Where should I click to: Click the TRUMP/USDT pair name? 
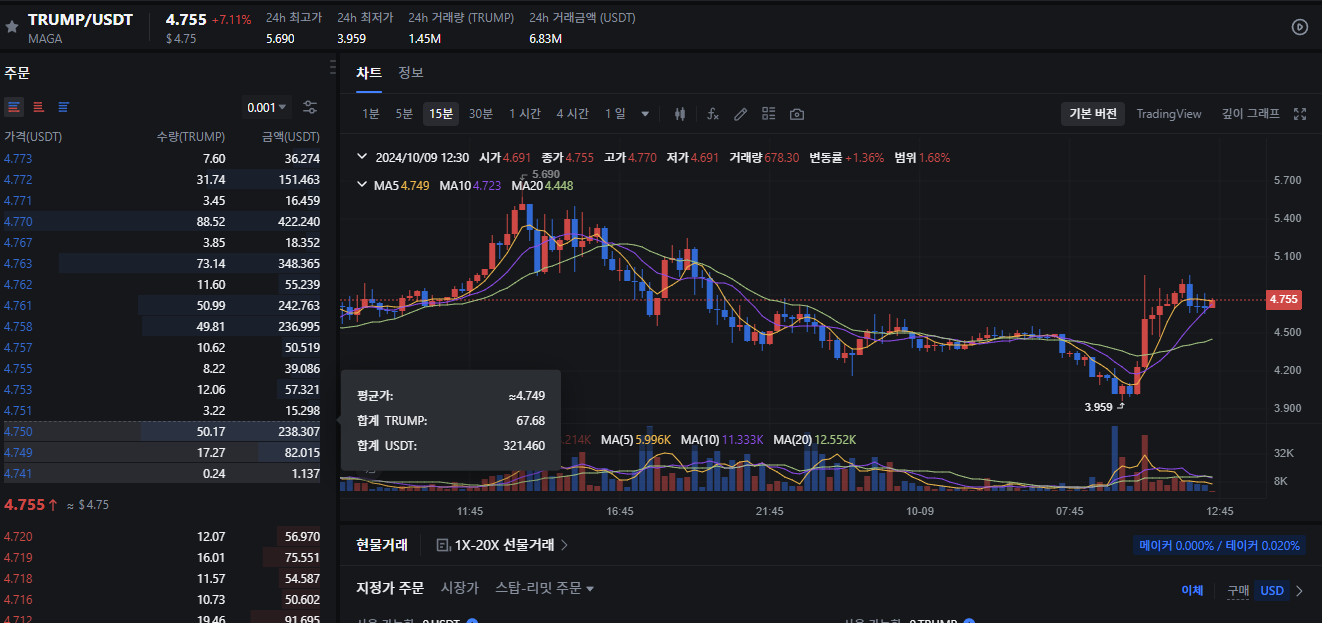coord(80,20)
